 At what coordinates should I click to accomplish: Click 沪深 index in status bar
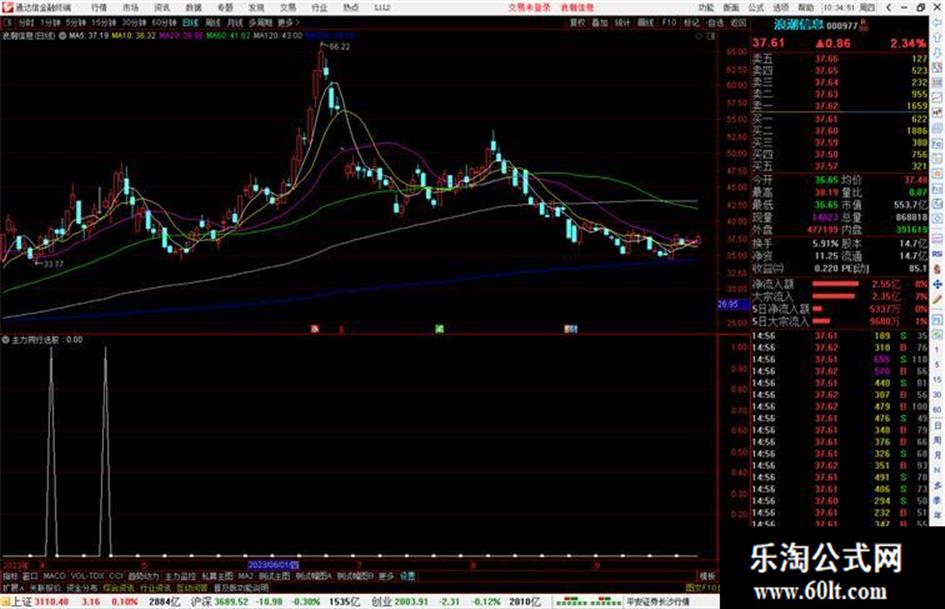[202, 602]
